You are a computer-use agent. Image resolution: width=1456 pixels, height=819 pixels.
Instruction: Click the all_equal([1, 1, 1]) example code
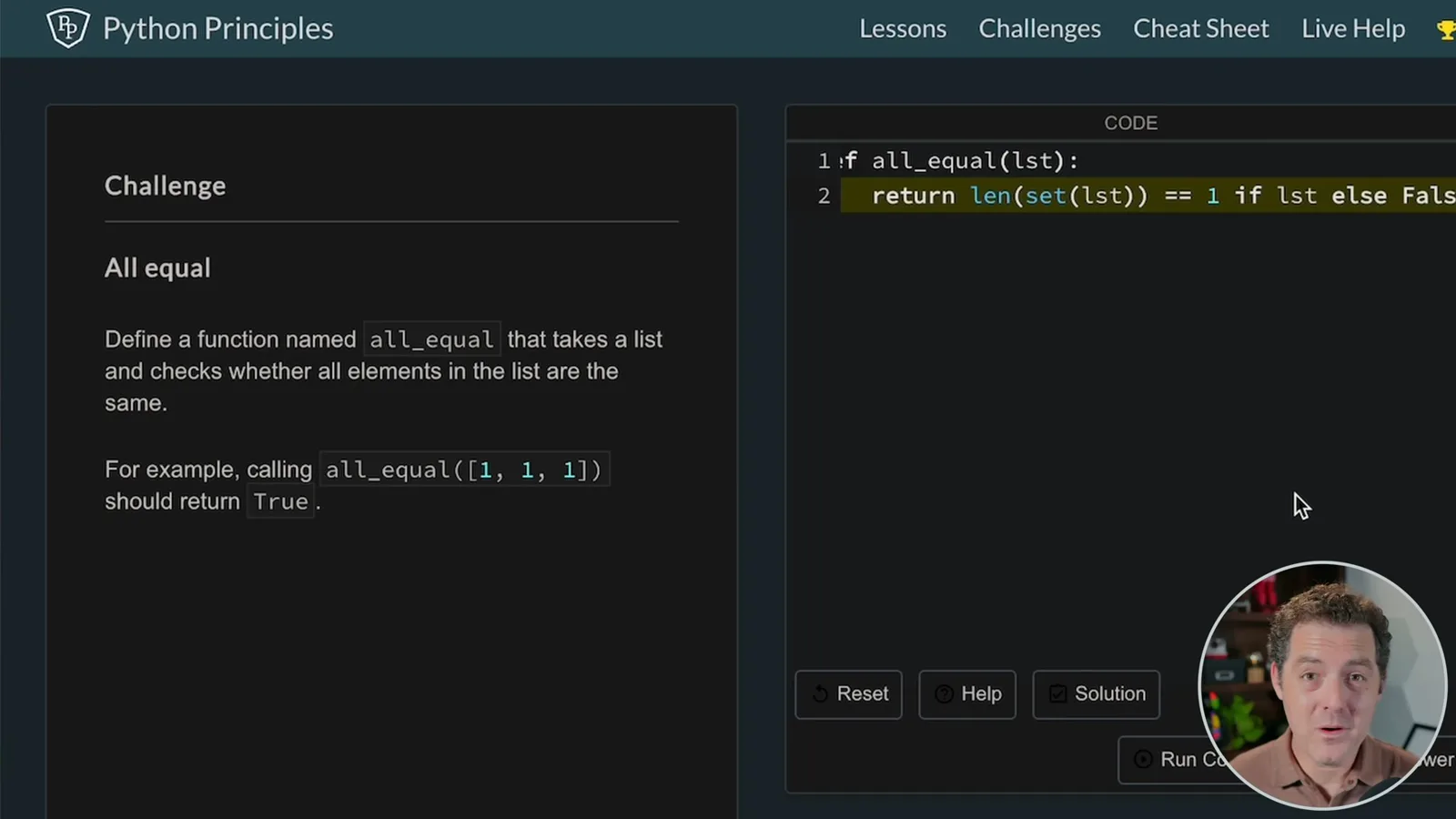pos(464,470)
